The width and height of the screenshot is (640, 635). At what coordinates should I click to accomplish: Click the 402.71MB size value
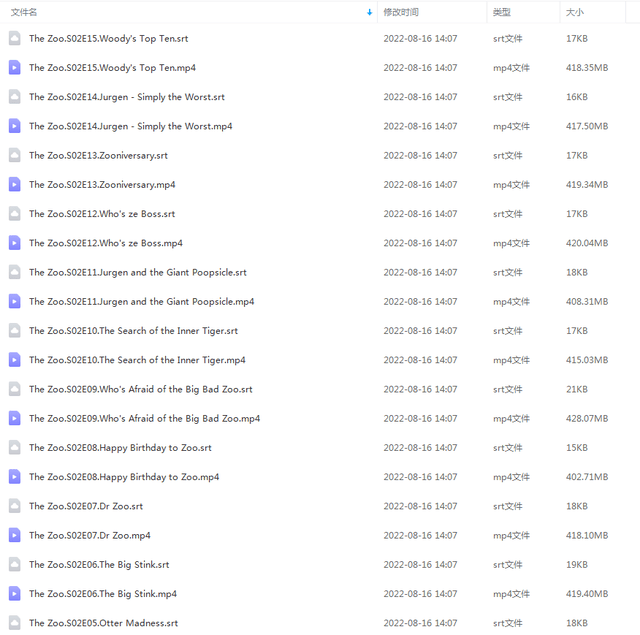coord(587,477)
